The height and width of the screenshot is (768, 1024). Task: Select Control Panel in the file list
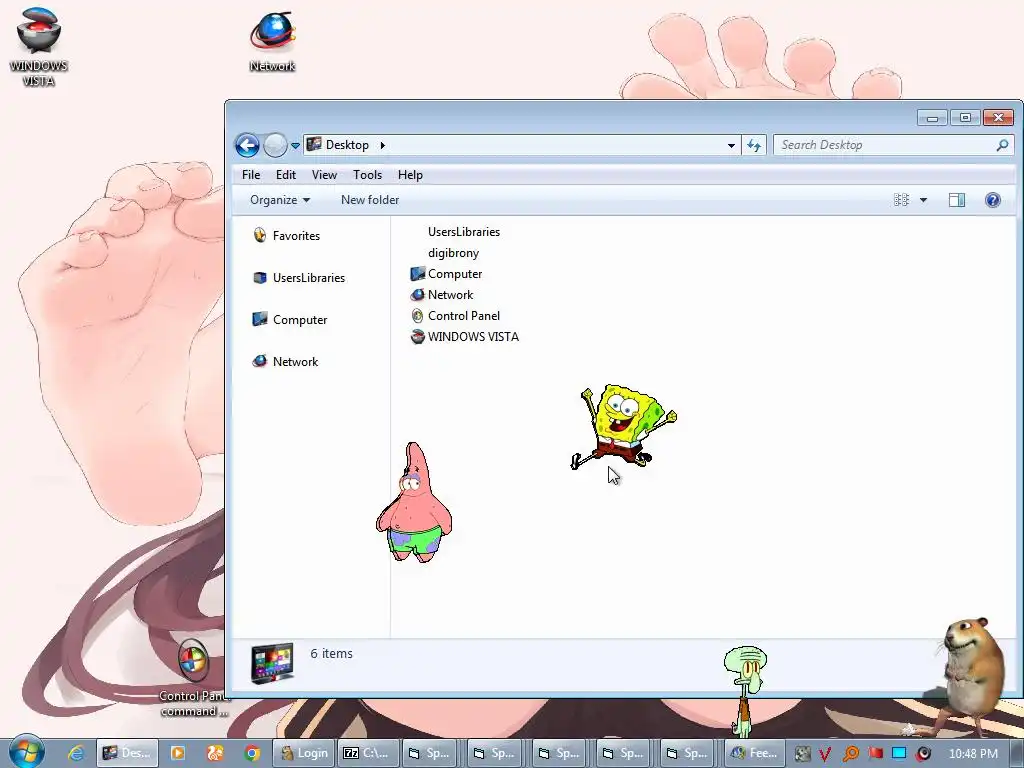point(464,315)
